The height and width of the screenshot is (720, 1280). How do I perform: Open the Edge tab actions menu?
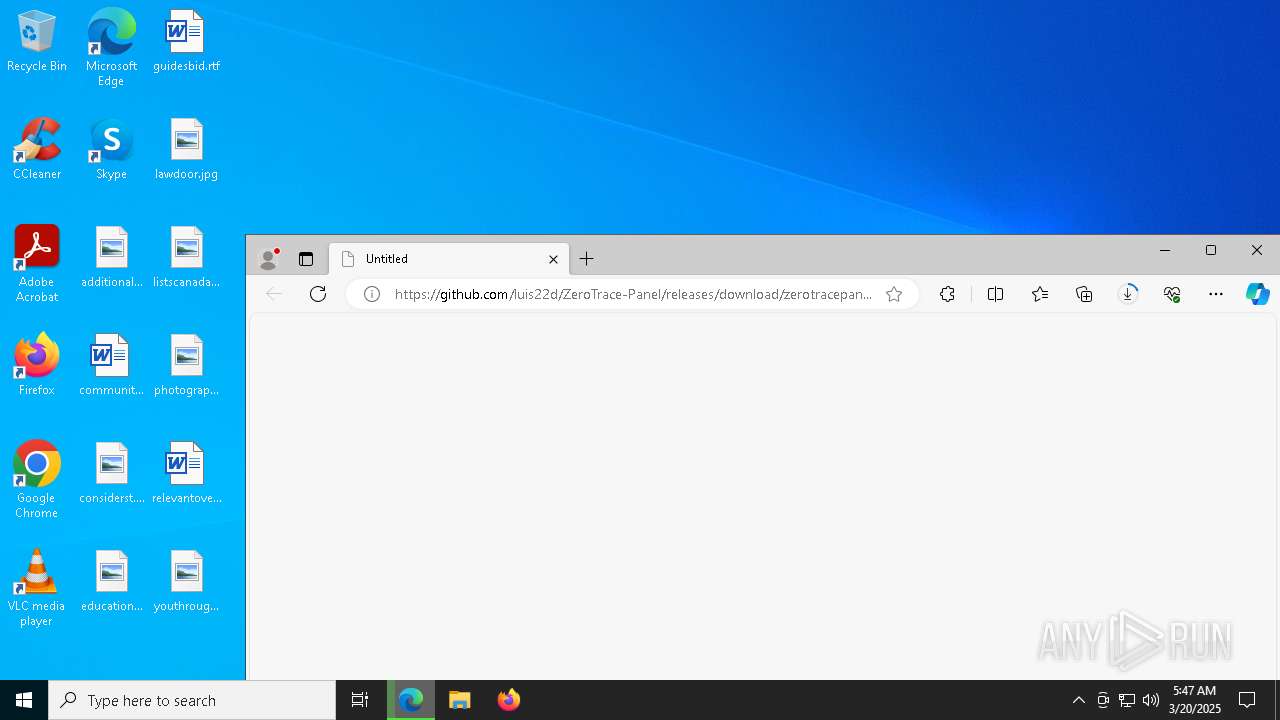click(x=306, y=259)
